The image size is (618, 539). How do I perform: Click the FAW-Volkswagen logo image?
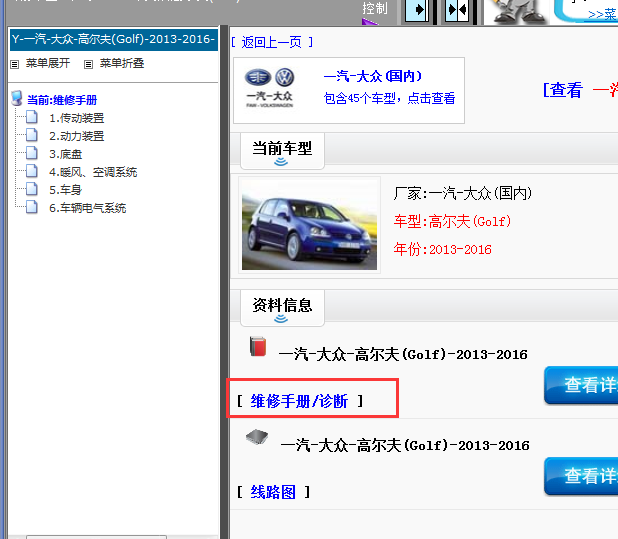coord(270,88)
